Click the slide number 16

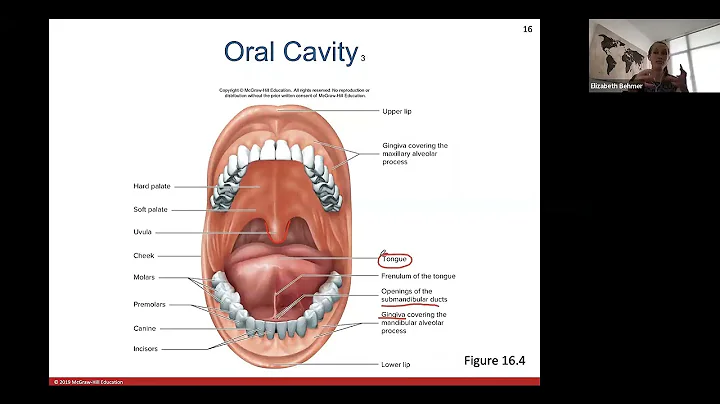528,29
